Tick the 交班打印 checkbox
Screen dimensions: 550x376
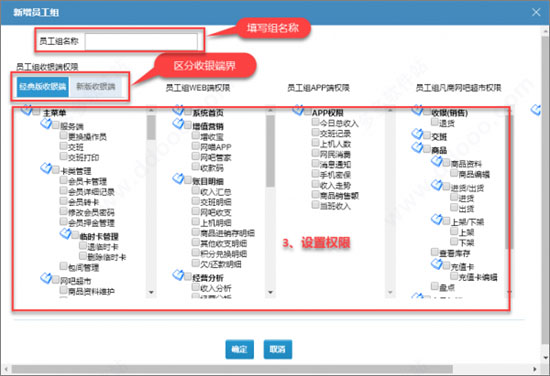tap(63, 156)
